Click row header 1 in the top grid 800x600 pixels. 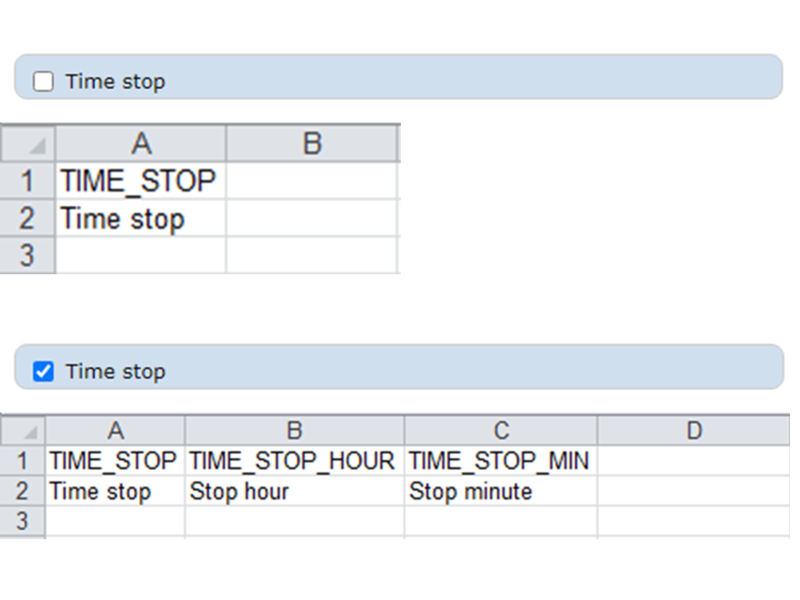[x=27, y=181]
